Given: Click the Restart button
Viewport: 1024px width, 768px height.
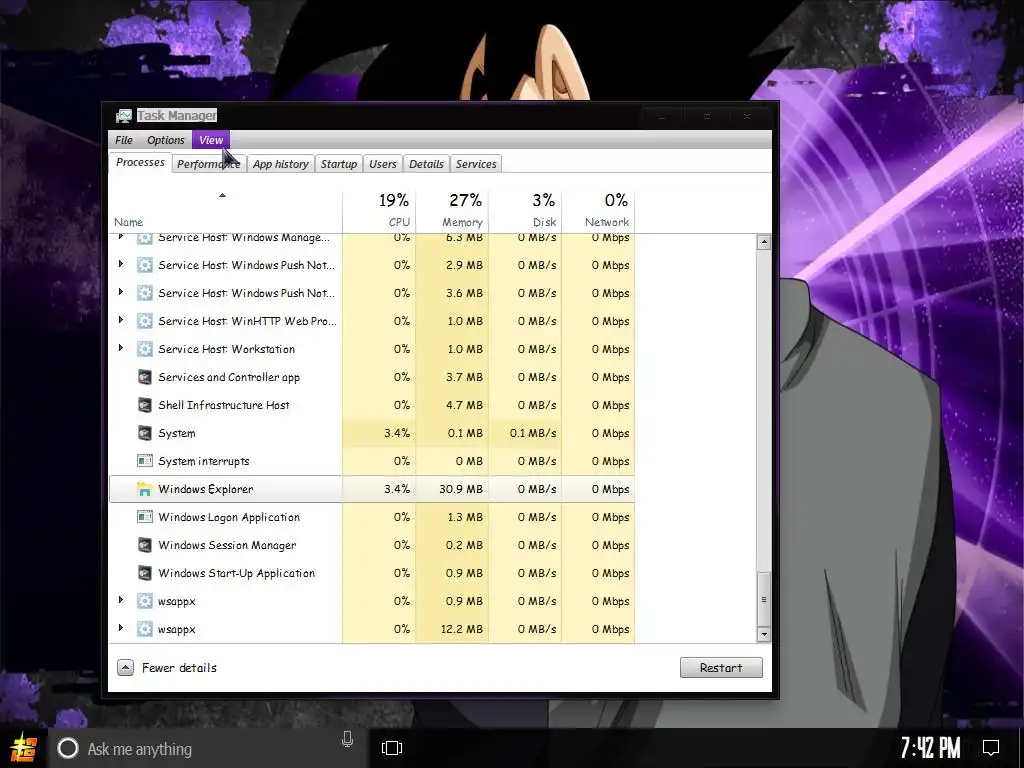Looking at the screenshot, I should point(721,667).
